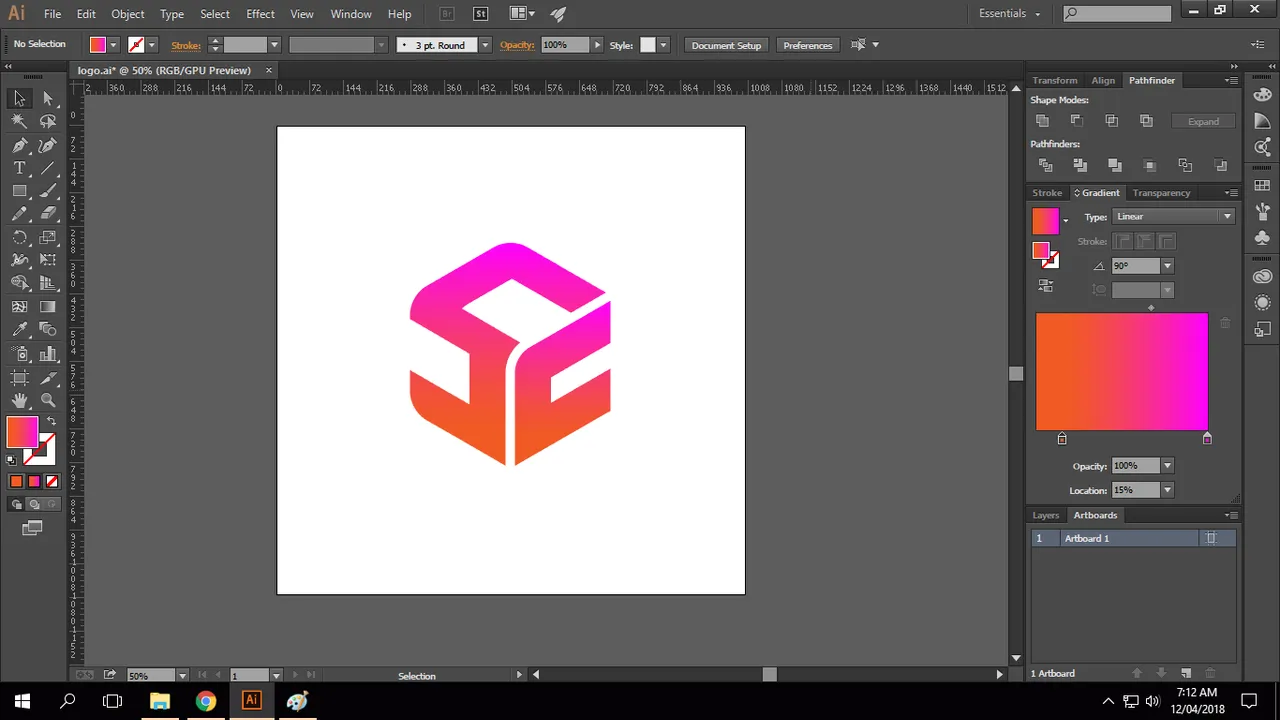Click the Reverse Gradient icon

pos(1046,286)
